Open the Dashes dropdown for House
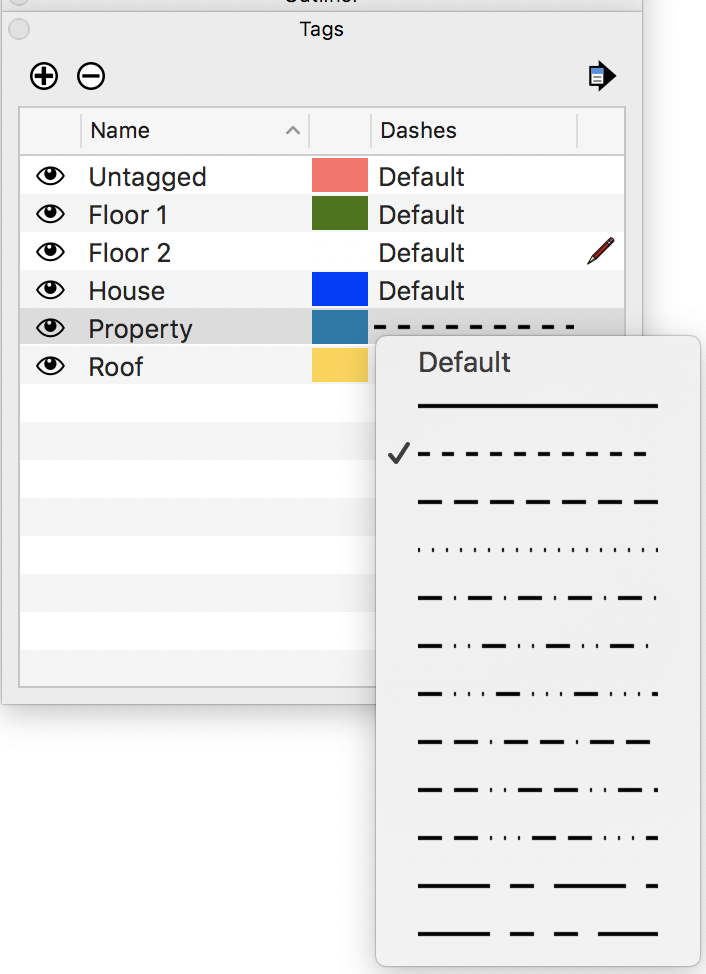Viewport: 706px width, 974px height. (422, 291)
